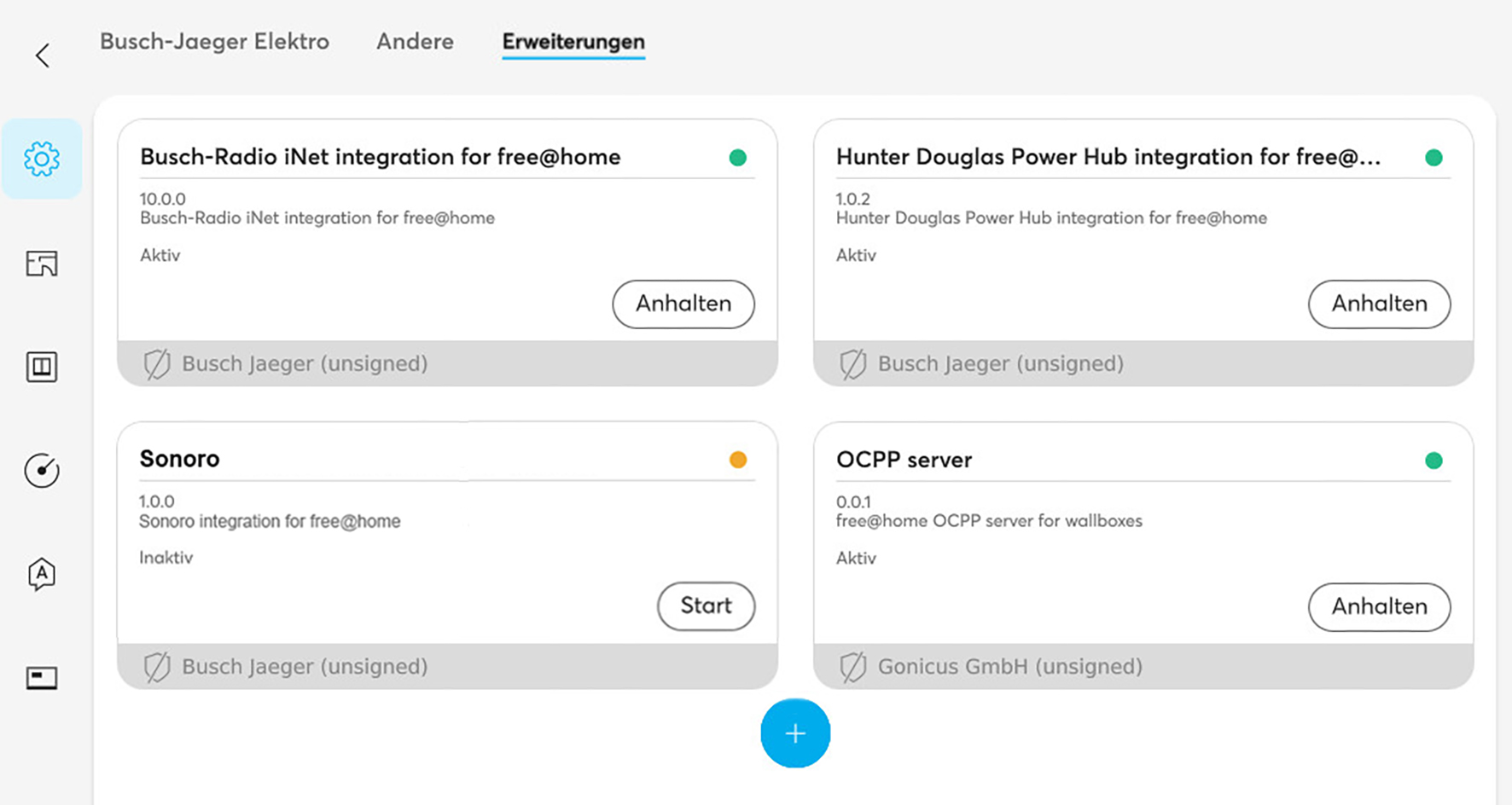Viewport: 1512px width, 805px height.
Task: Open the settings gear in sidebar
Action: click(42, 159)
